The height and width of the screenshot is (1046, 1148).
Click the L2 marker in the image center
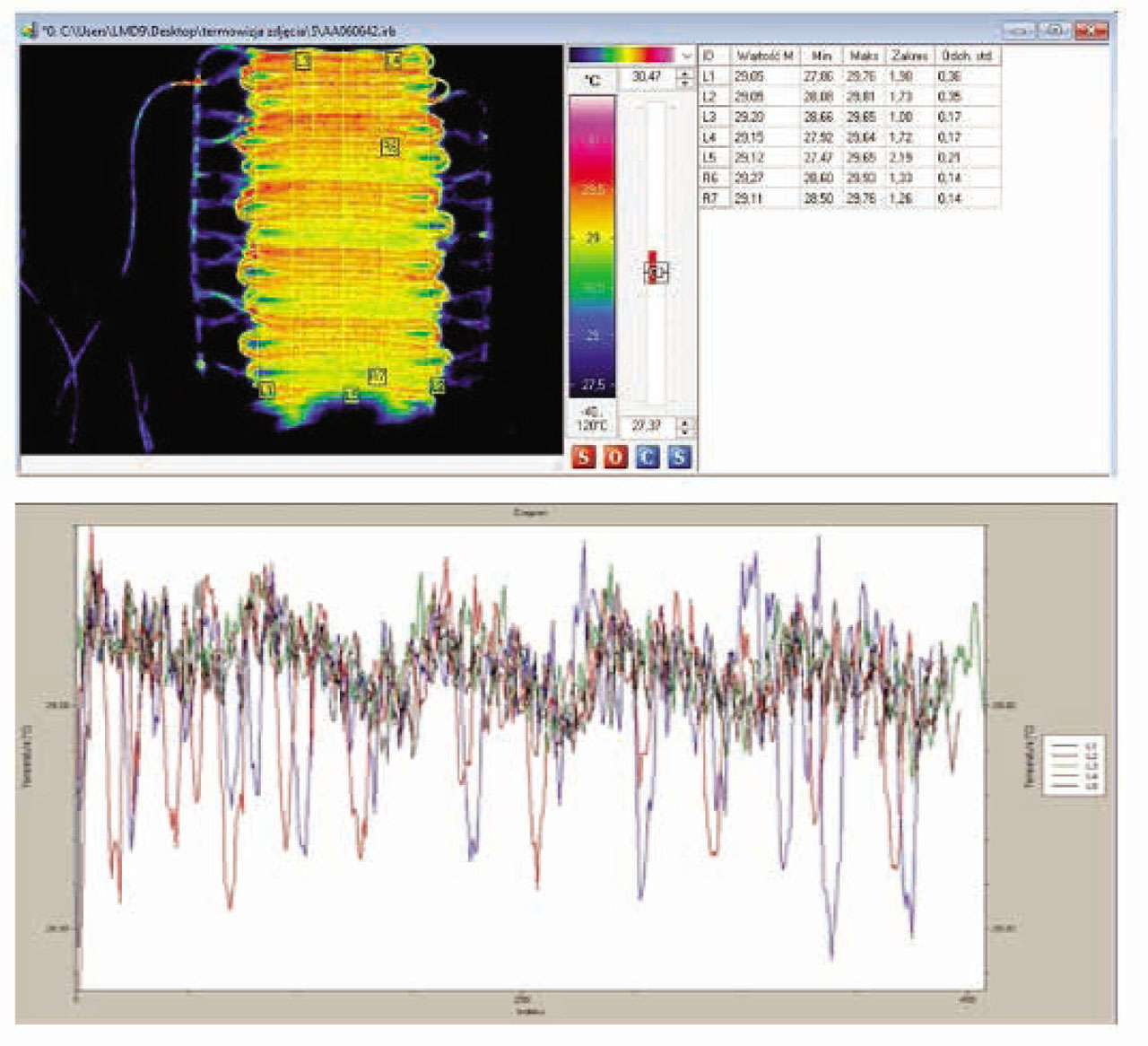(390, 146)
